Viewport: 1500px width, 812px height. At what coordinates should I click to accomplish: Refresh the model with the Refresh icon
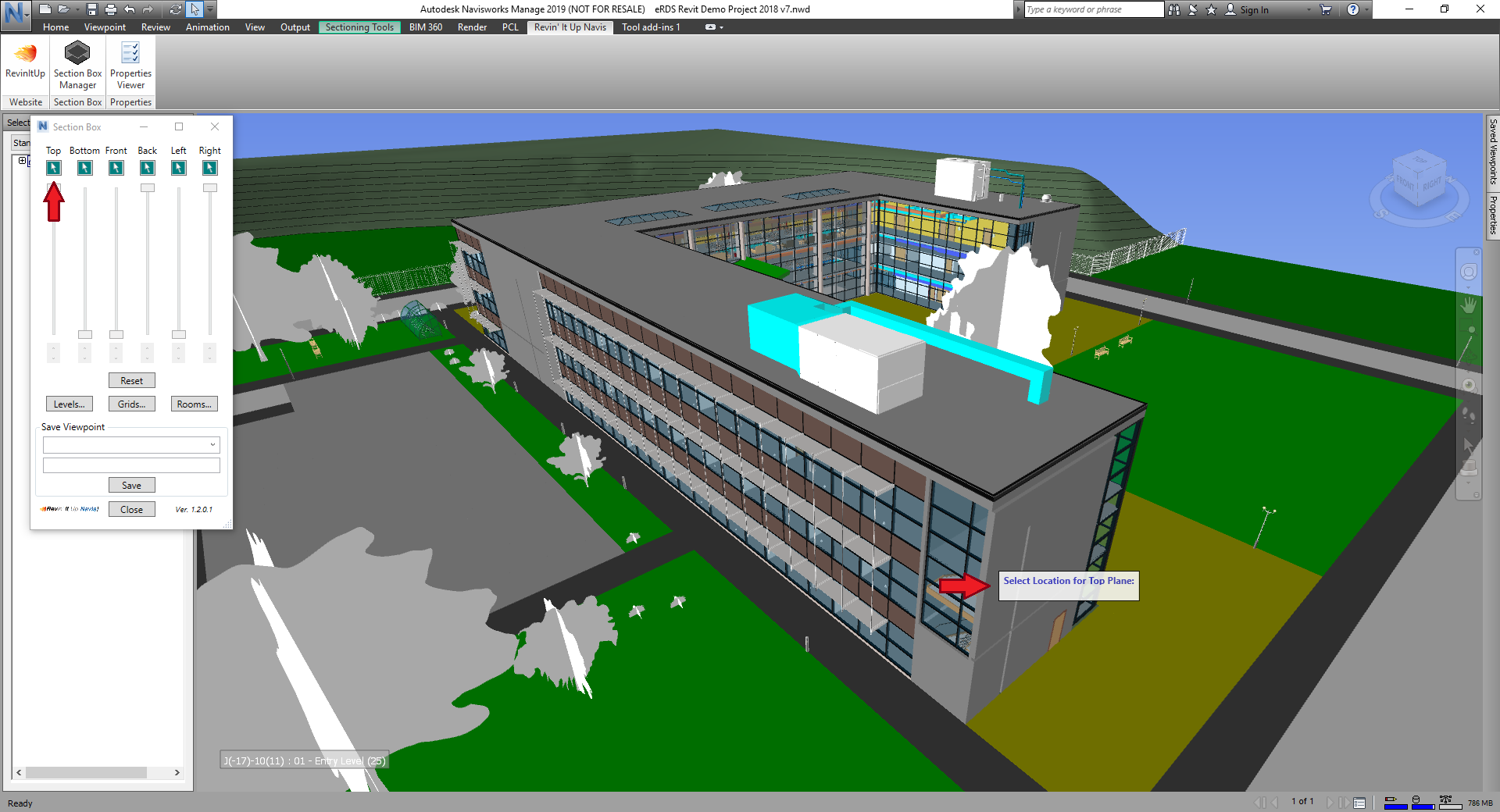[x=176, y=9]
